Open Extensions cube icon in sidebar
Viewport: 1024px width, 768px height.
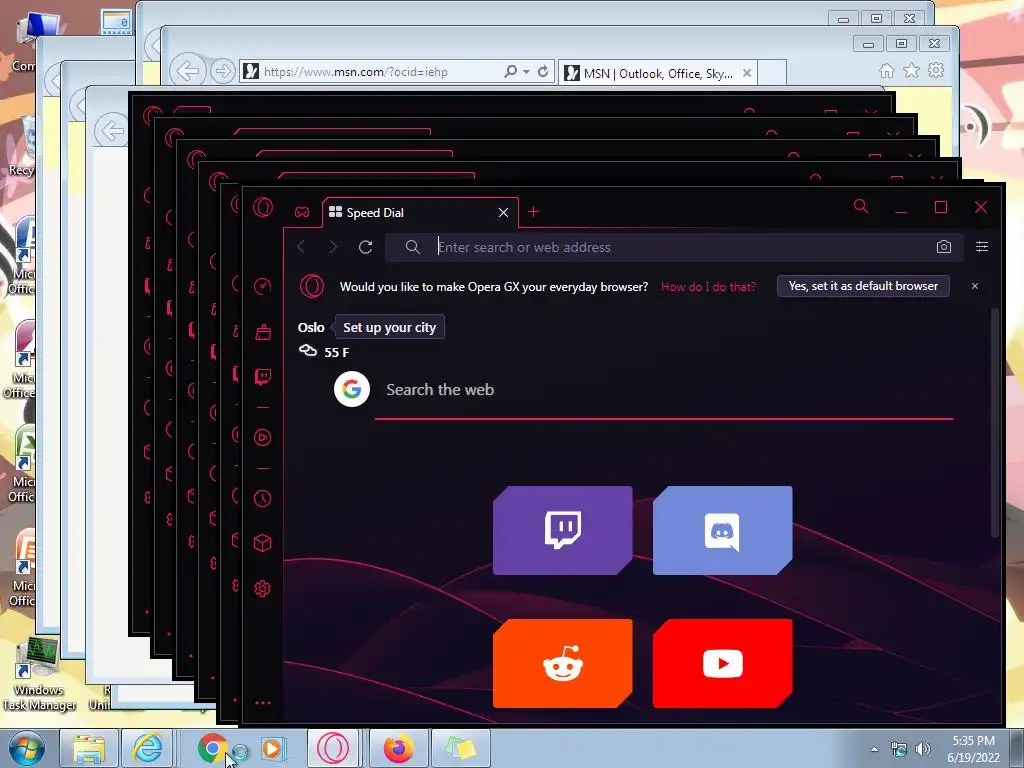pyautogui.click(x=263, y=543)
